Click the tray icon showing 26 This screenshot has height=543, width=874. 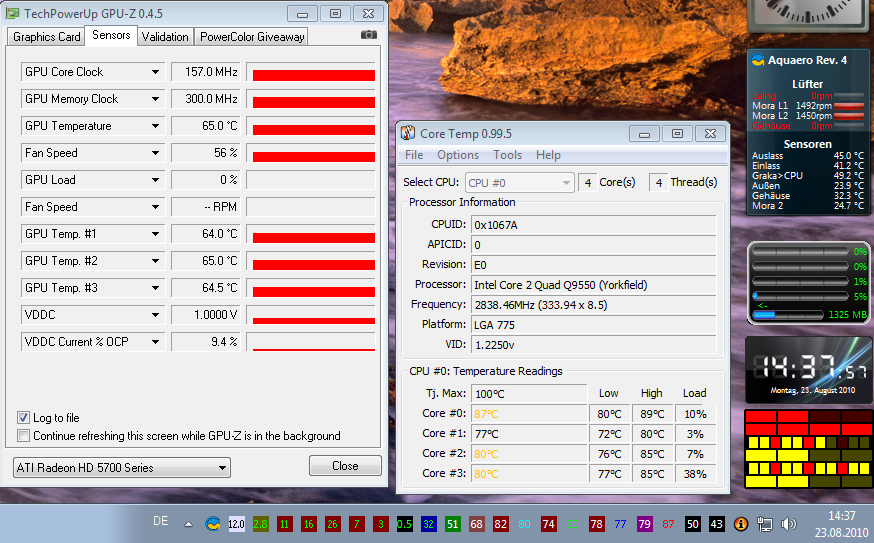click(332, 524)
